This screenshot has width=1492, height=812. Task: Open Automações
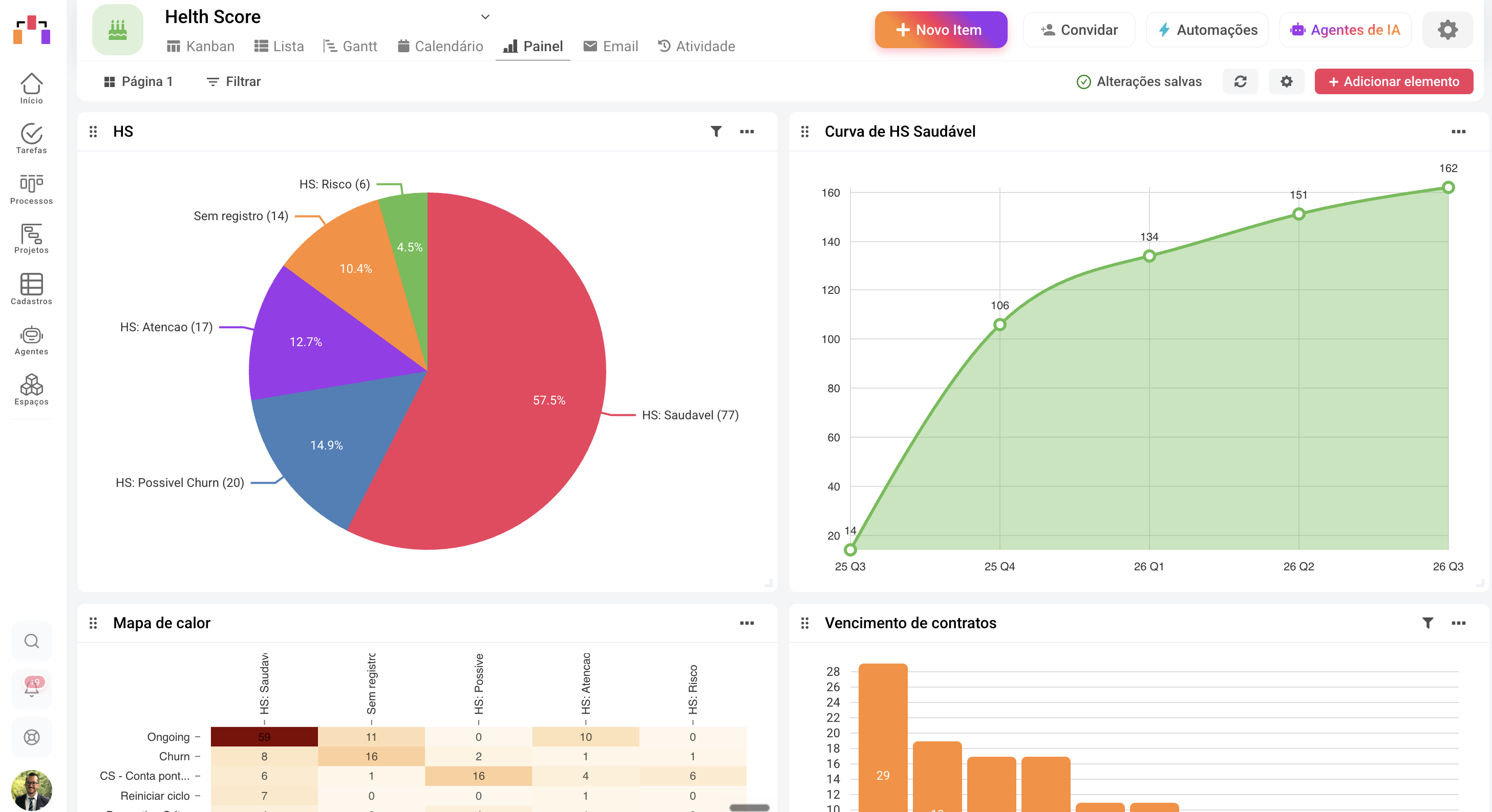tap(1207, 30)
